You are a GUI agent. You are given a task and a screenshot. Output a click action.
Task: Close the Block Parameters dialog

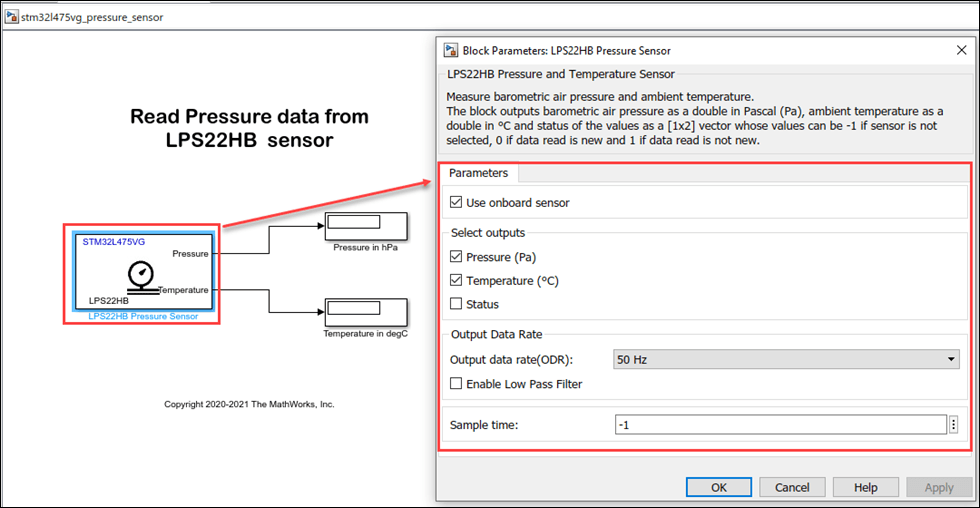point(961,50)
